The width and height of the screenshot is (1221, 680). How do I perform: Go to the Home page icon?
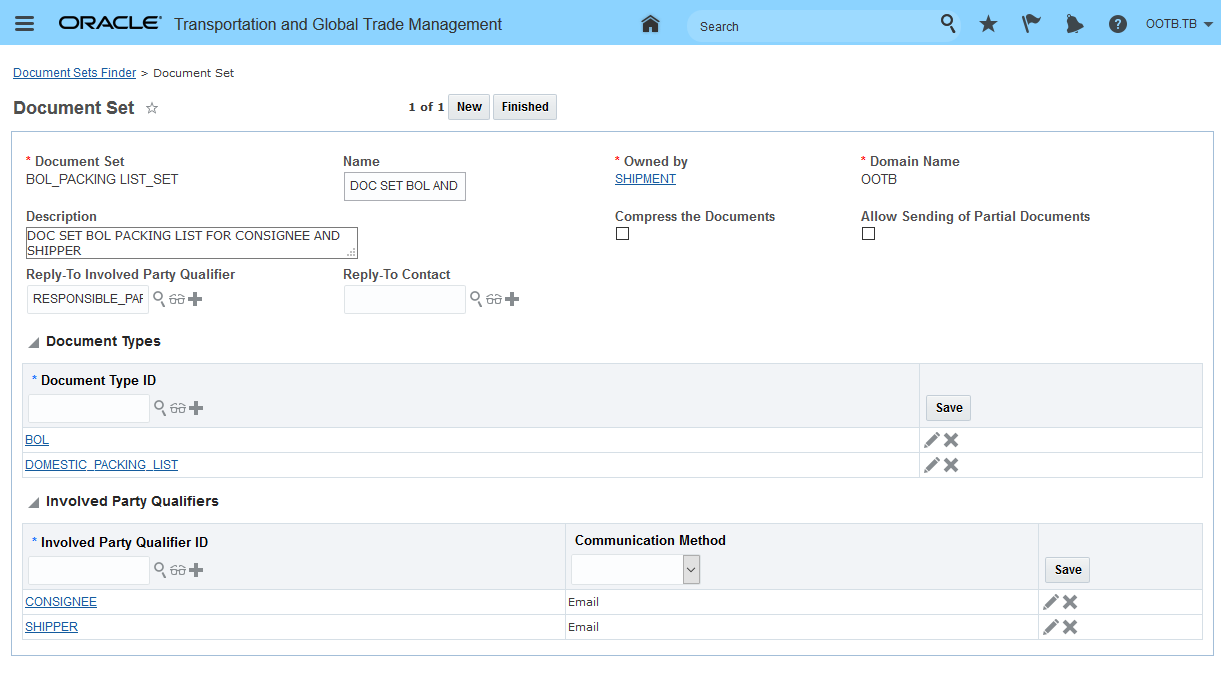point(650,24)
